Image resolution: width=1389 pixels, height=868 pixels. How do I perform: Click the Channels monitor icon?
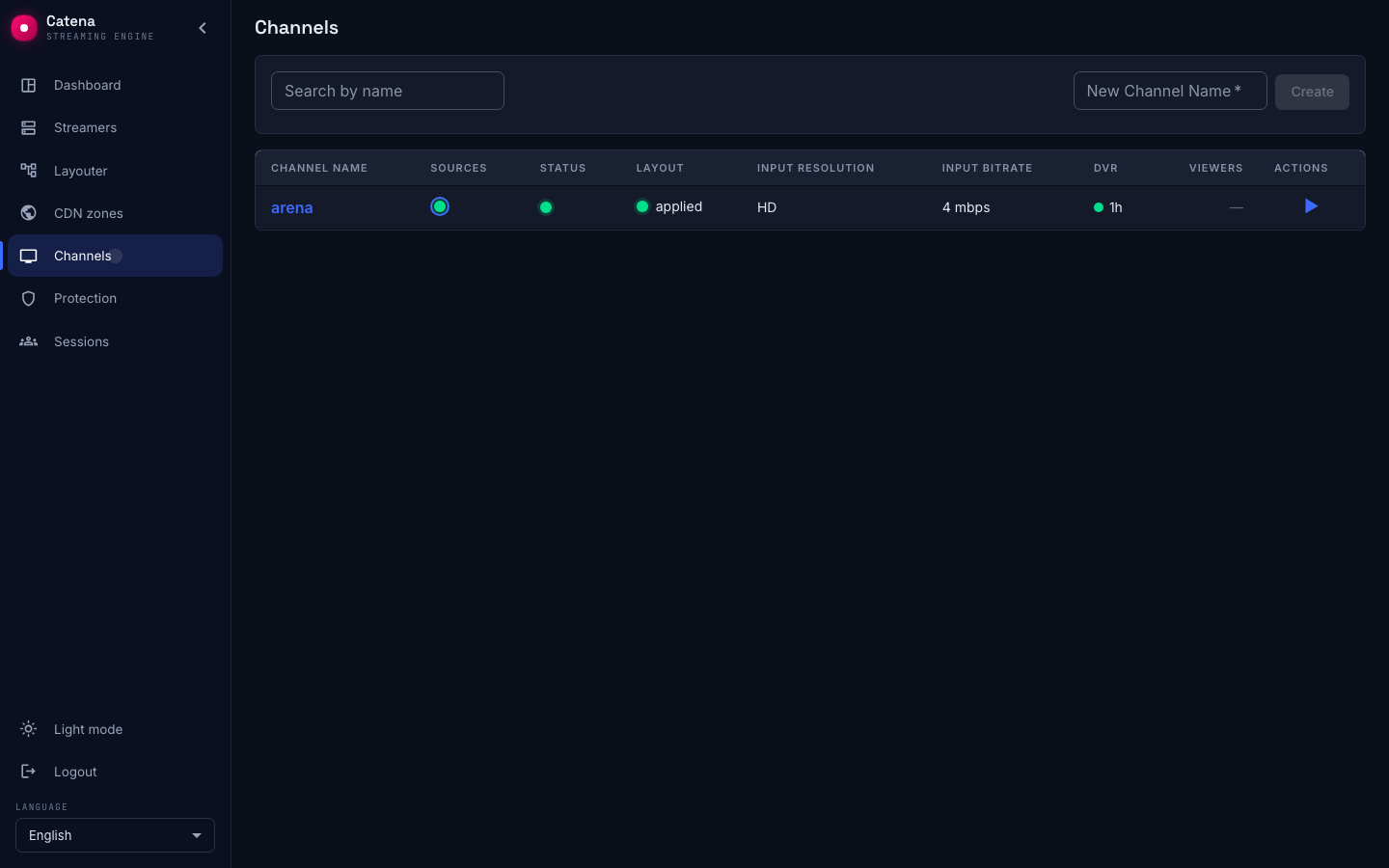[29, 256]
